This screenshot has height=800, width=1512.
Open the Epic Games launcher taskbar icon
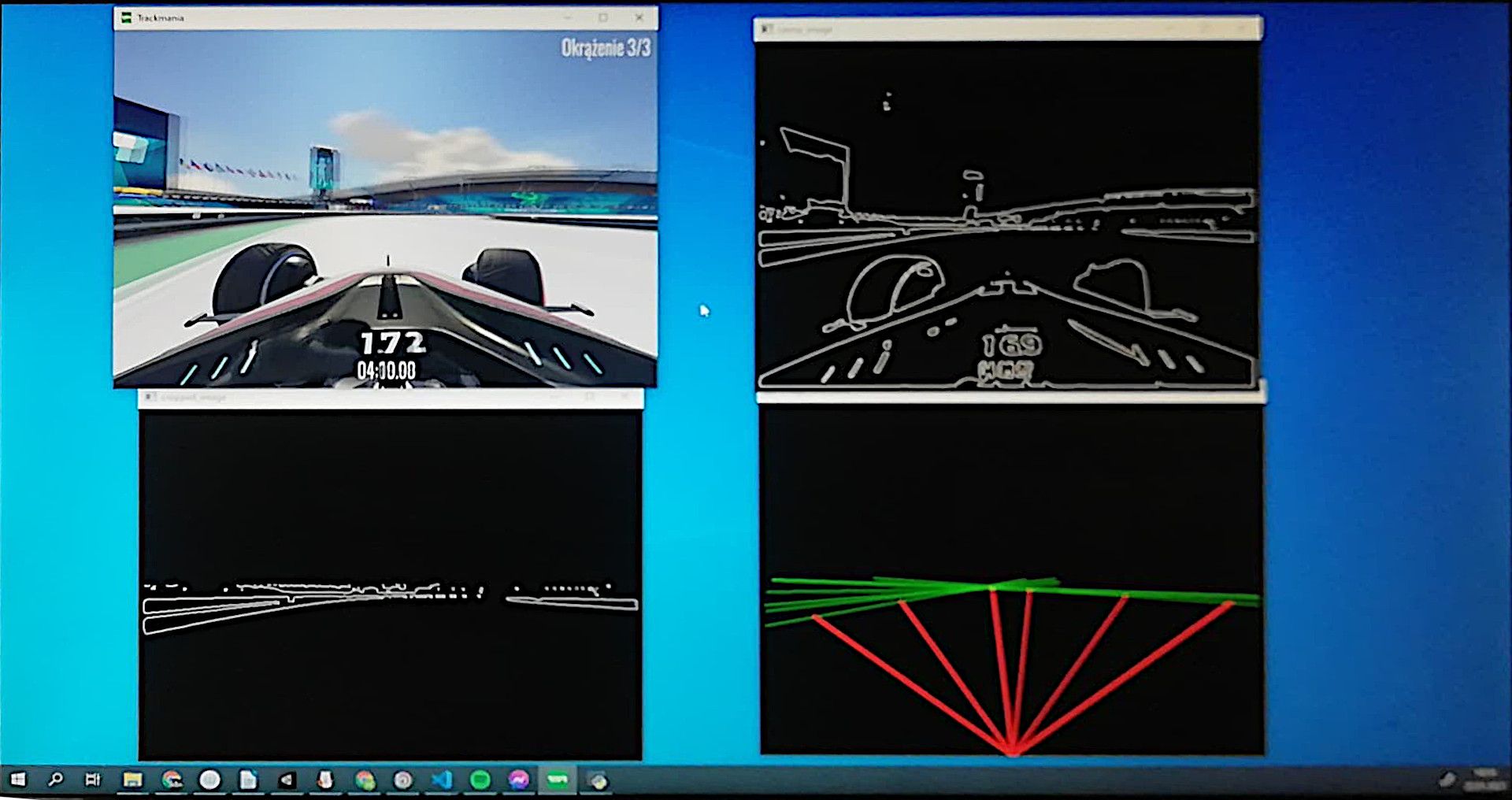(x=287, y=780)
